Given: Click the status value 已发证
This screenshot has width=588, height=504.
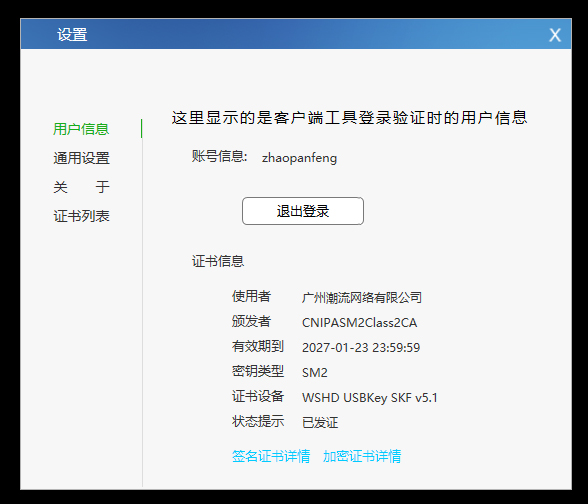Looking at the screenshot, I should pos(320,423).
